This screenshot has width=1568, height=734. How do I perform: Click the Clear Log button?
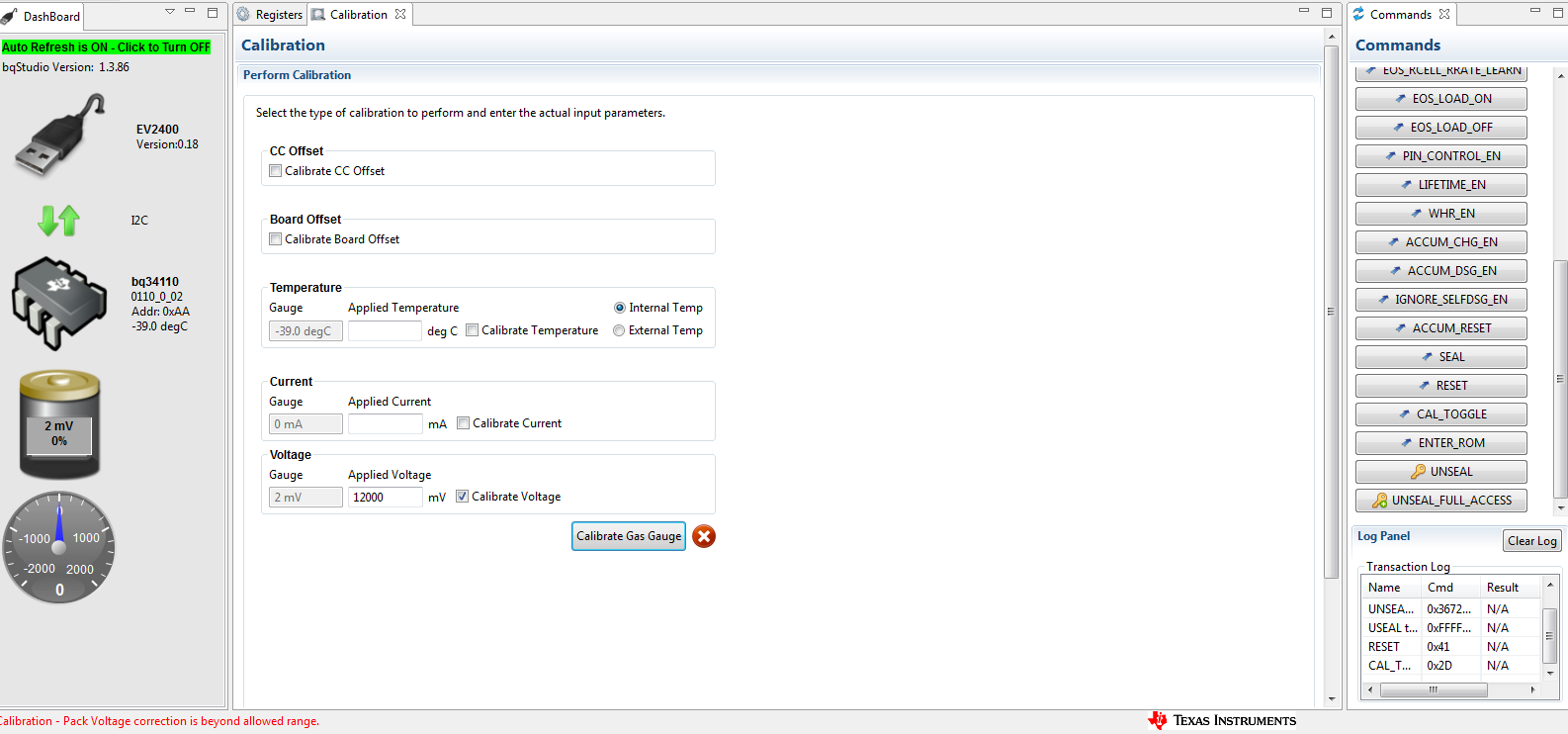click(x=1531, y=541)
